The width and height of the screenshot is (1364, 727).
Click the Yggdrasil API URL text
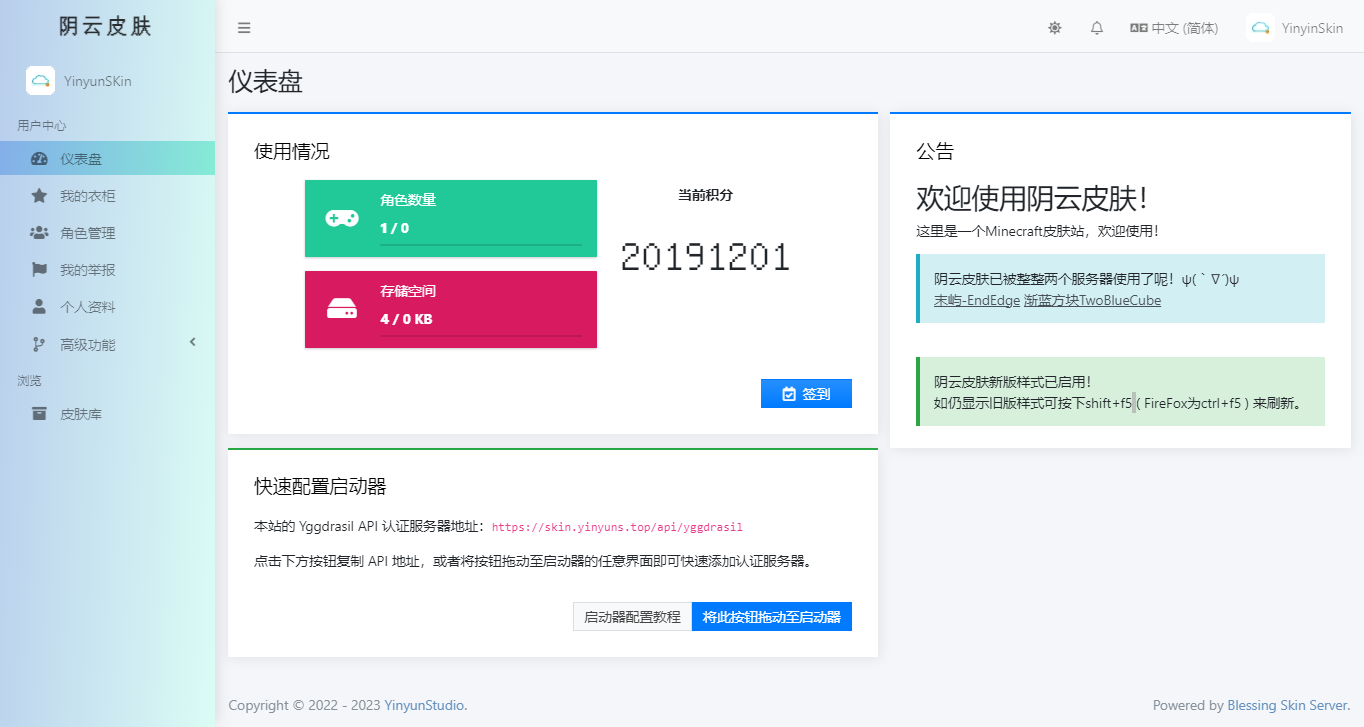tap(617, 527)
